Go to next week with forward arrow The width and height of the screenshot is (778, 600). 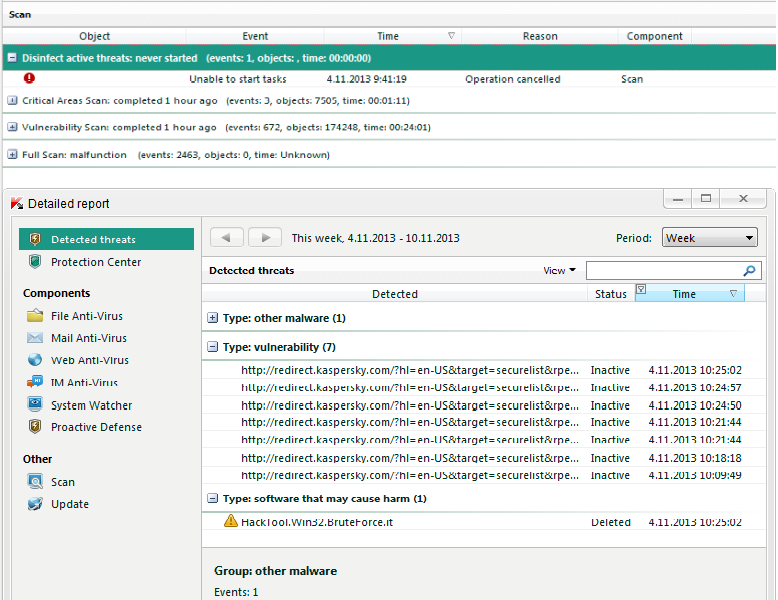[264, 238]
